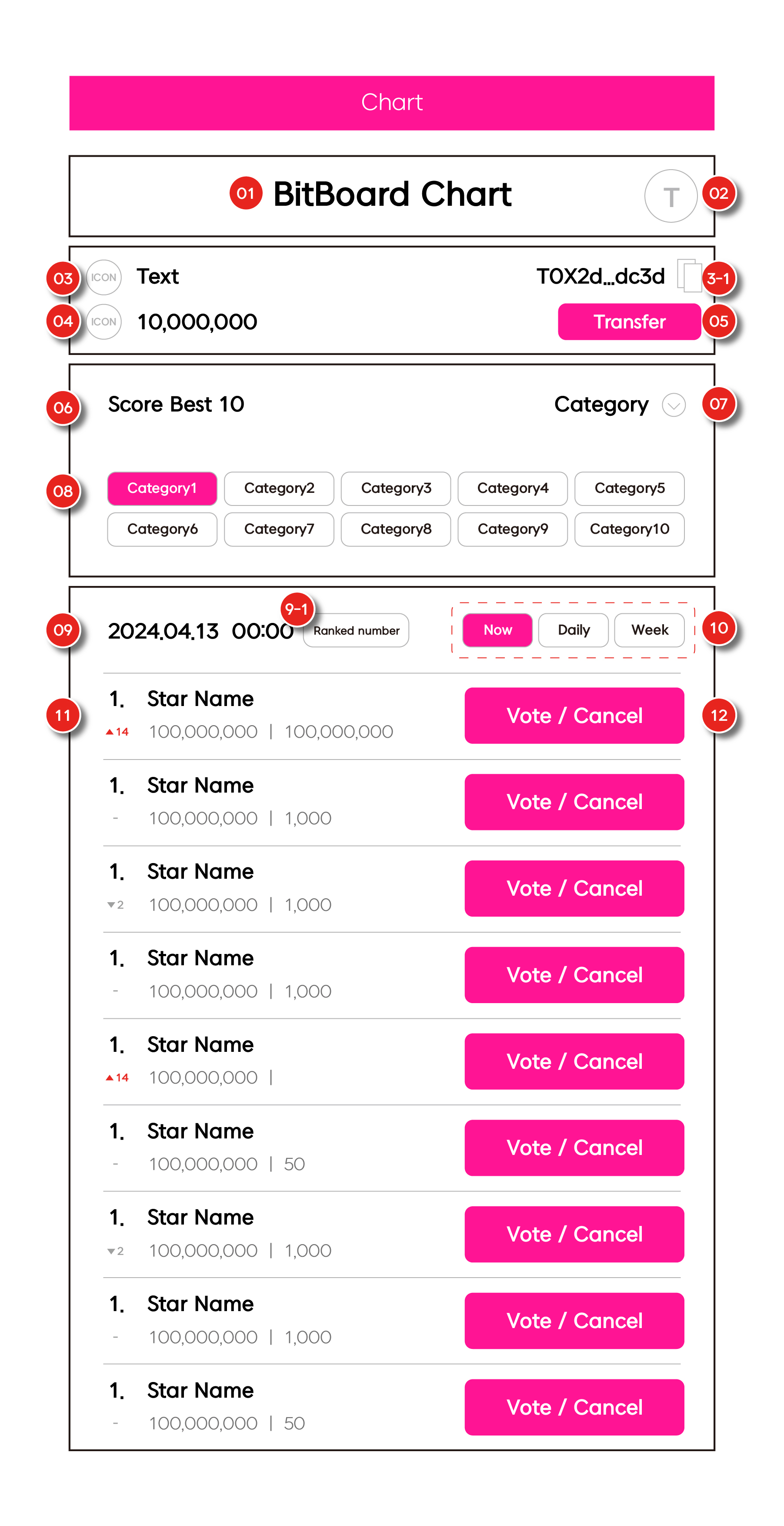784x1526 pixels.
Task: Switch to the Now tab
Action: (x=497, y=630)
